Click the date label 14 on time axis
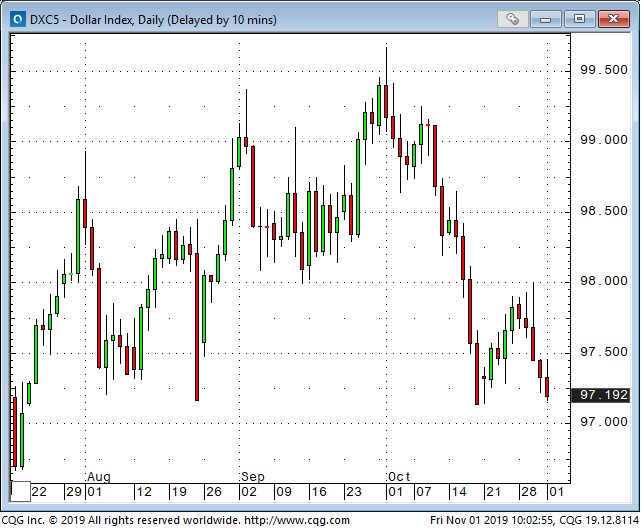 click(459, 492)
